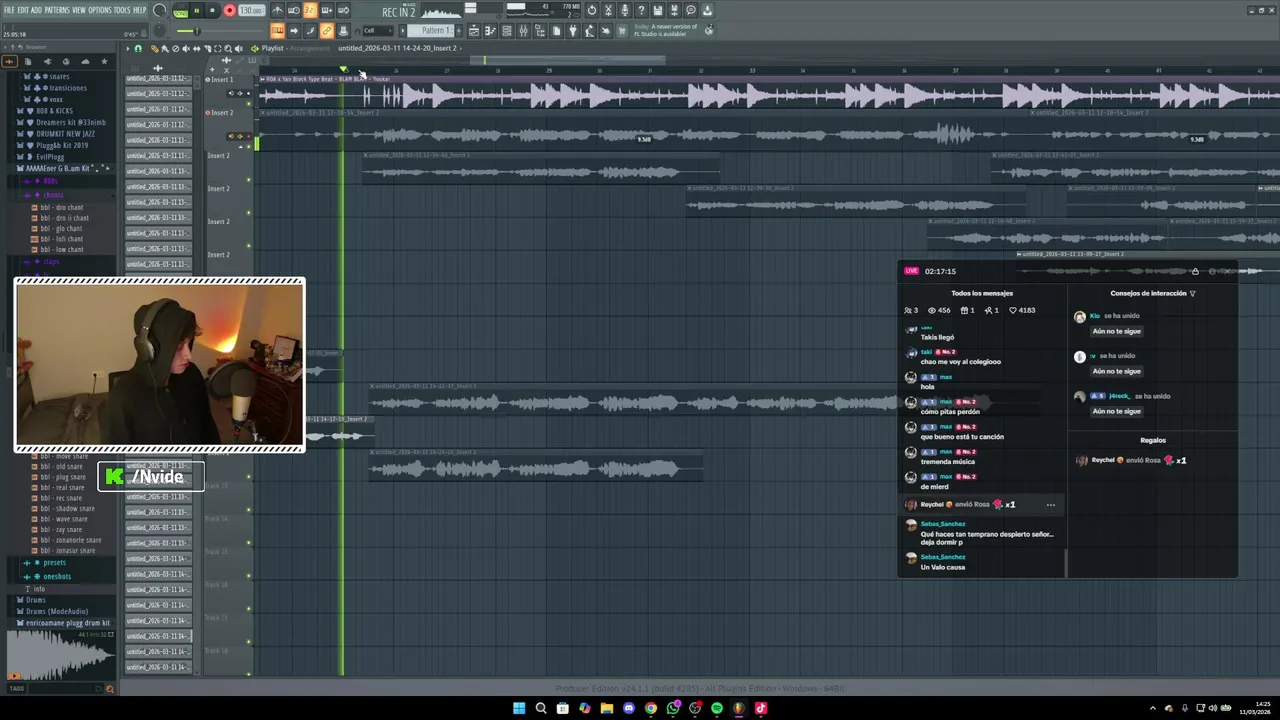
Task: Toggle countdown before recording (3 2 icon)
Action: [x=310, y=11]
